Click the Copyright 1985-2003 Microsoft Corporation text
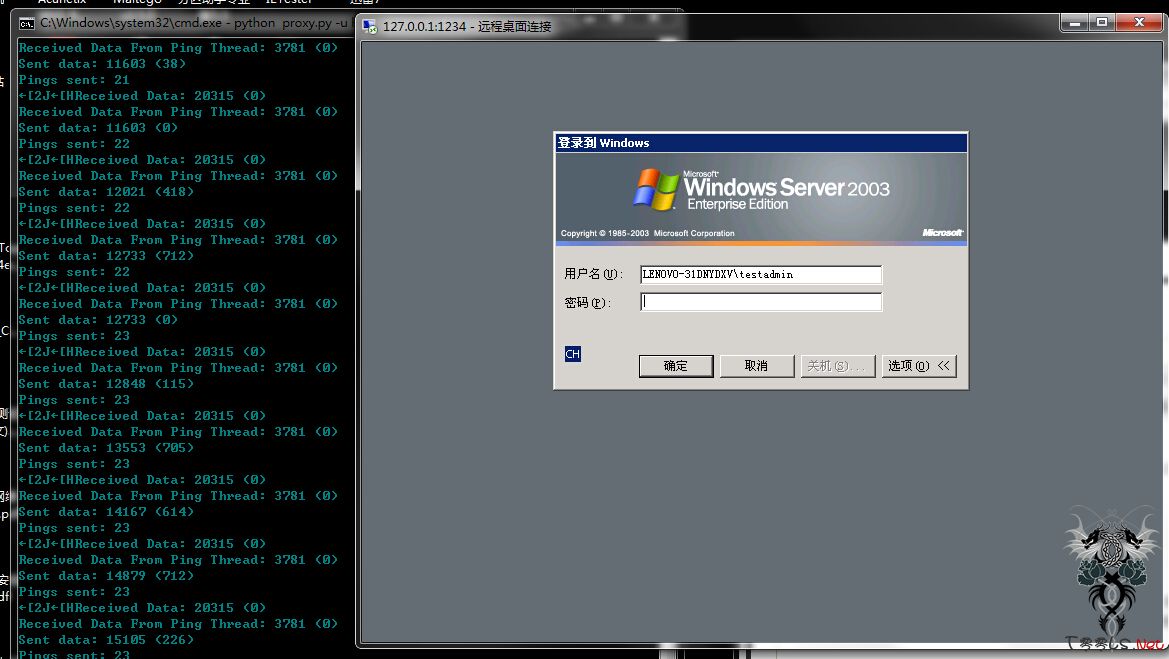The height and width of the screenshot is (659, 1169). (647, 233)
